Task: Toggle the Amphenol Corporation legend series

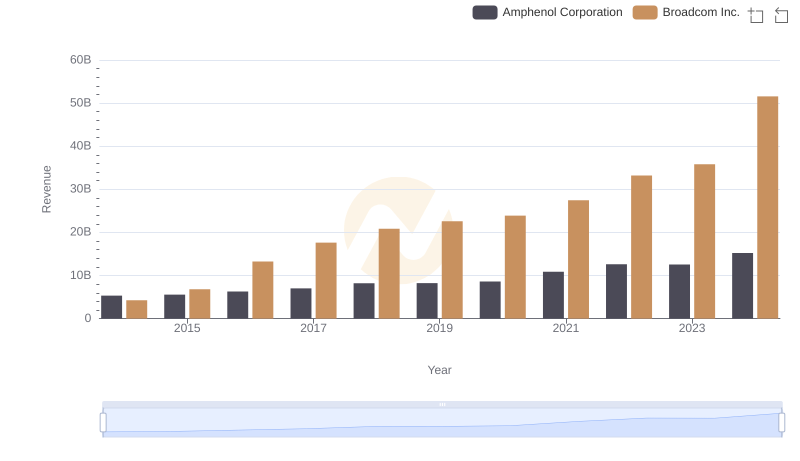Action: tap(547, 12)
